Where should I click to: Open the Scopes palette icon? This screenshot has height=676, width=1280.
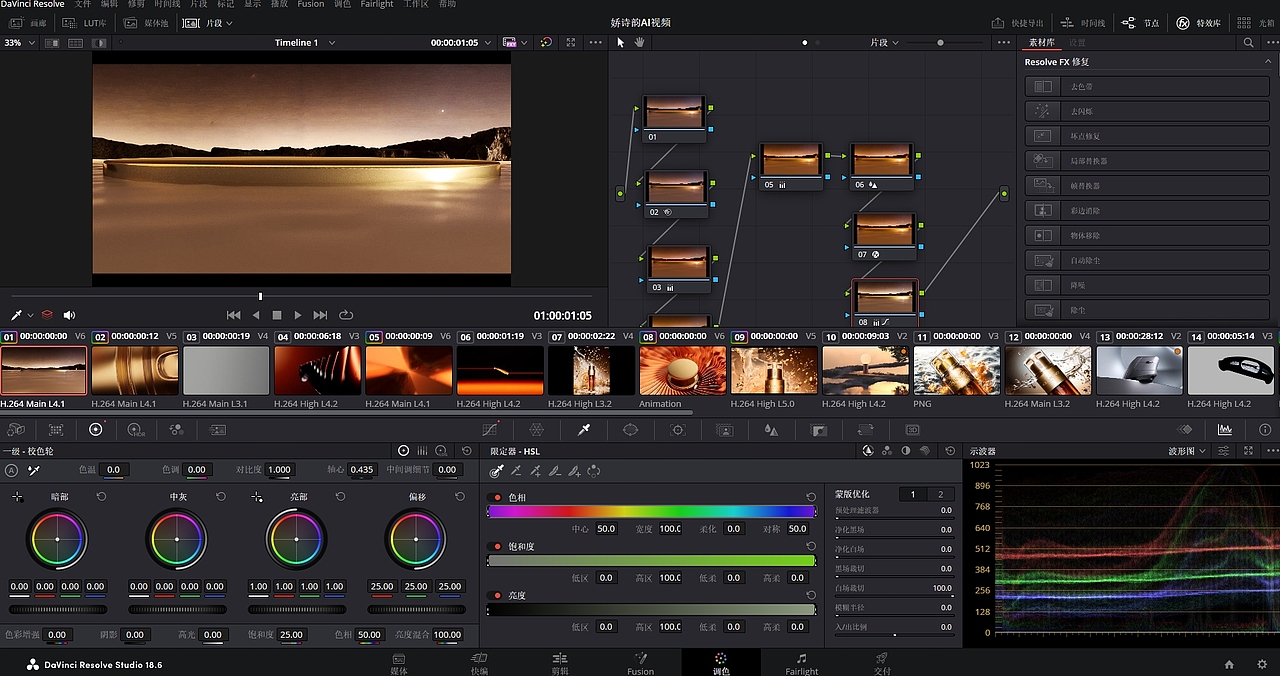[x=1225, y=429]
